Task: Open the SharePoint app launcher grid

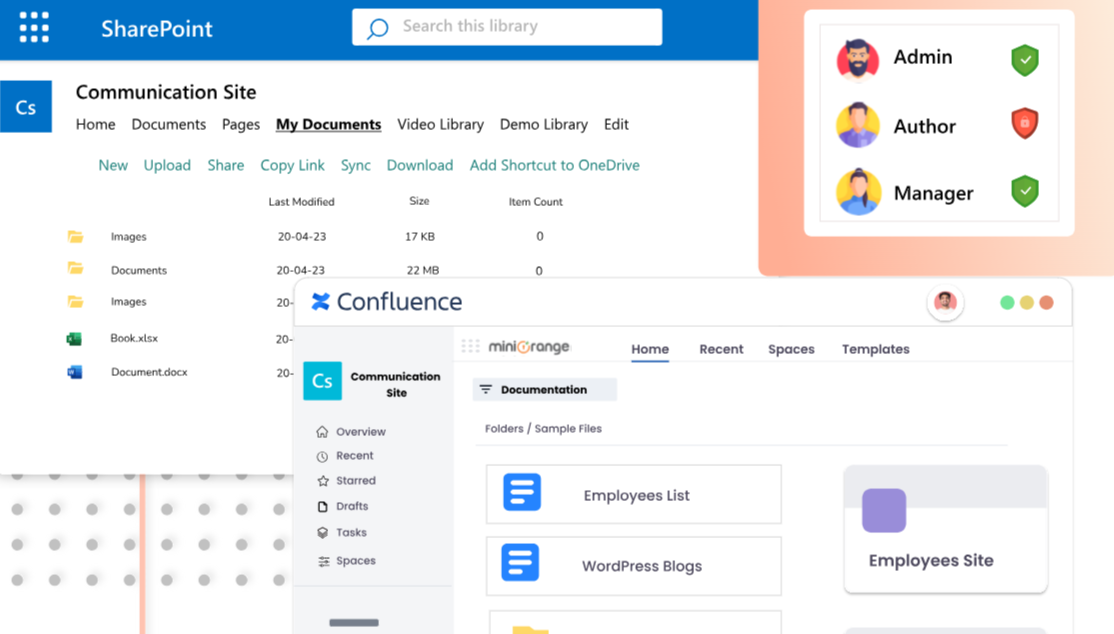Action: 33,26
